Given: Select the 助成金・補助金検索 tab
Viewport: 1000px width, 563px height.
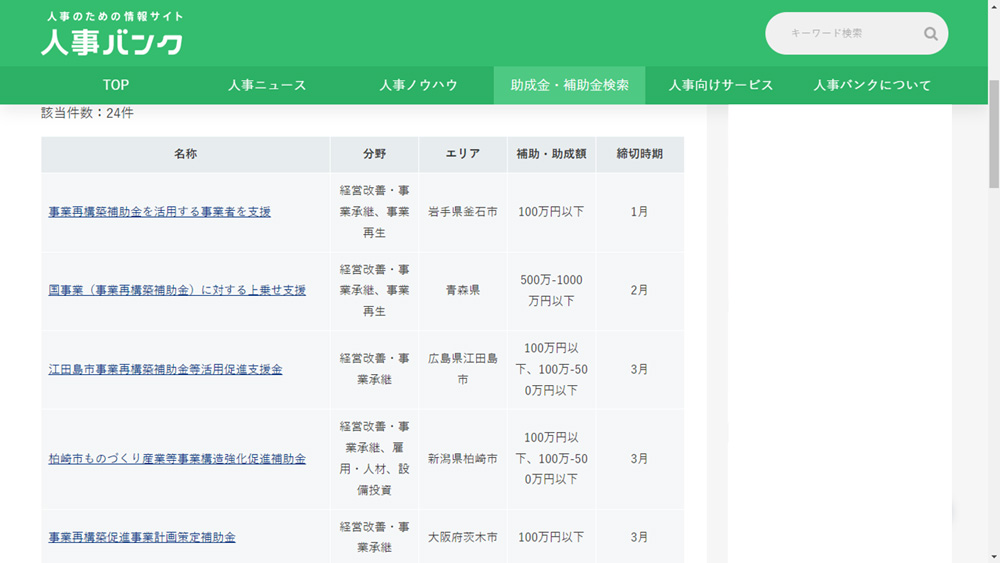Looking at the screenshot, I should 569,86.
